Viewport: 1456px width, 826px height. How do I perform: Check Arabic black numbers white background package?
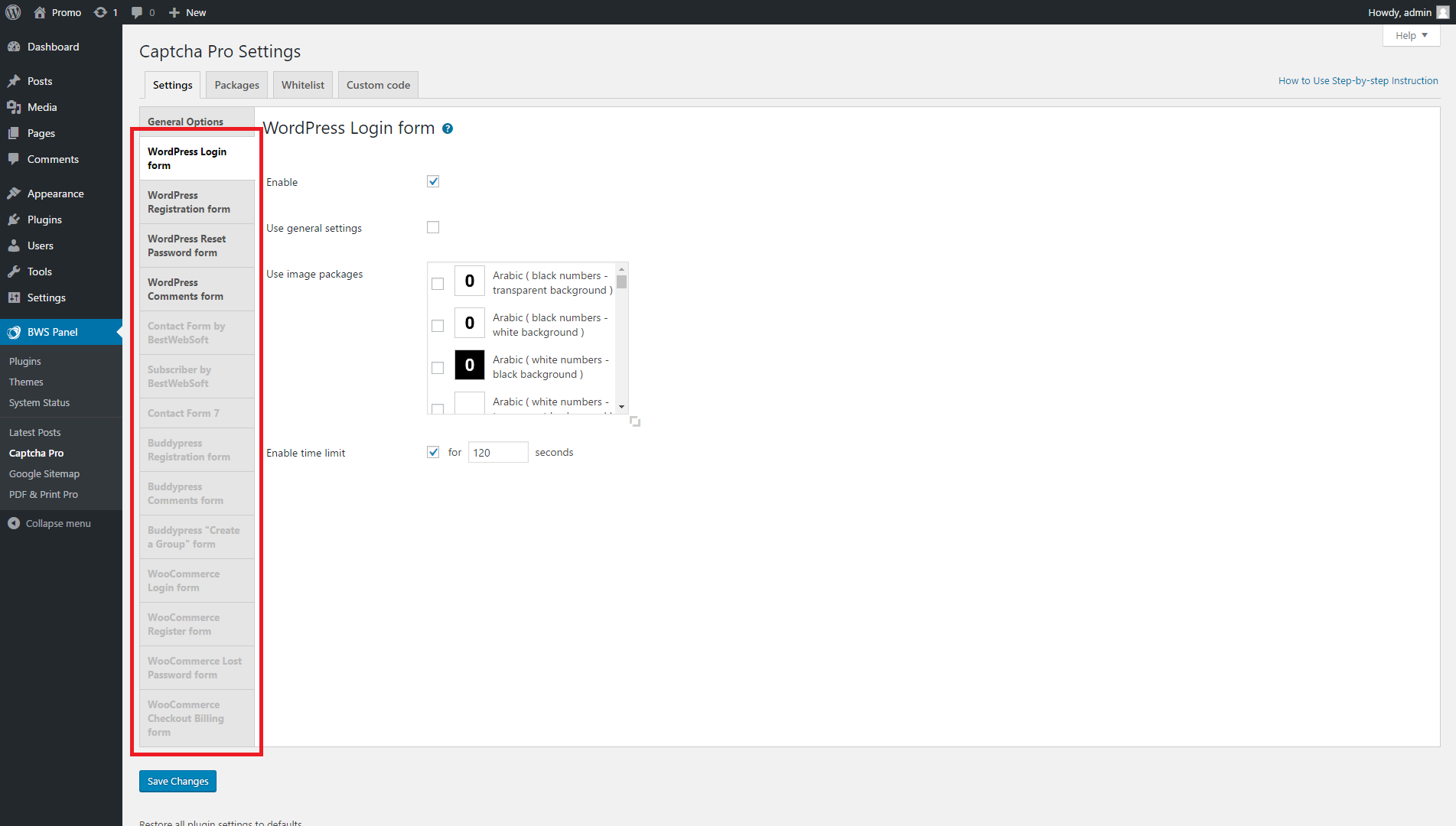(438, 326)
